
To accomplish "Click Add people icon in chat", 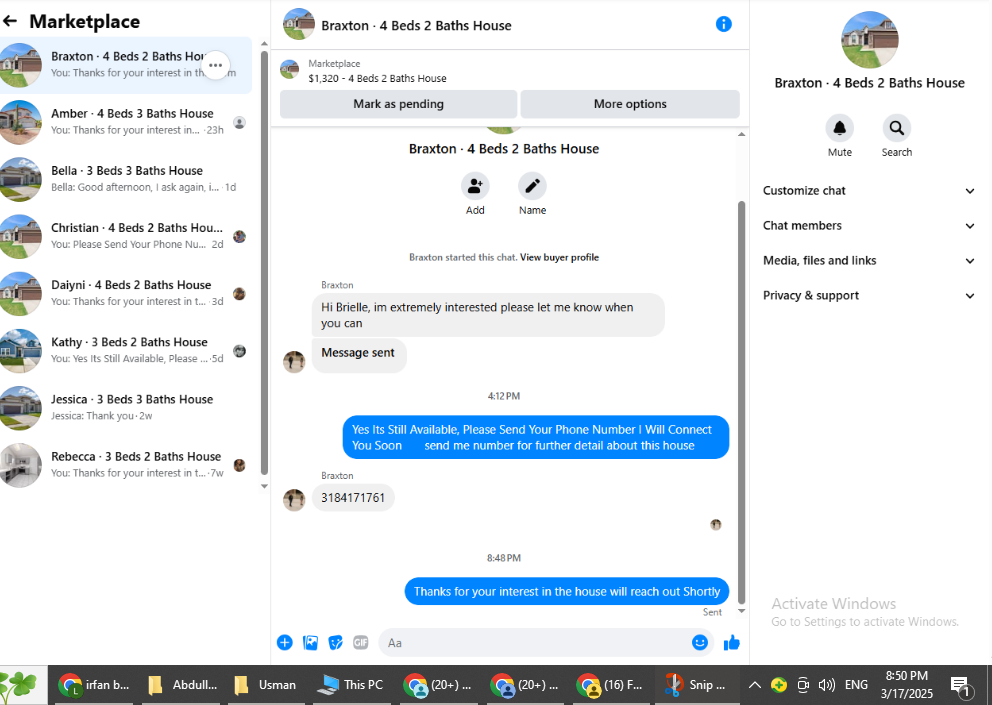I will (x=475, y=186).
